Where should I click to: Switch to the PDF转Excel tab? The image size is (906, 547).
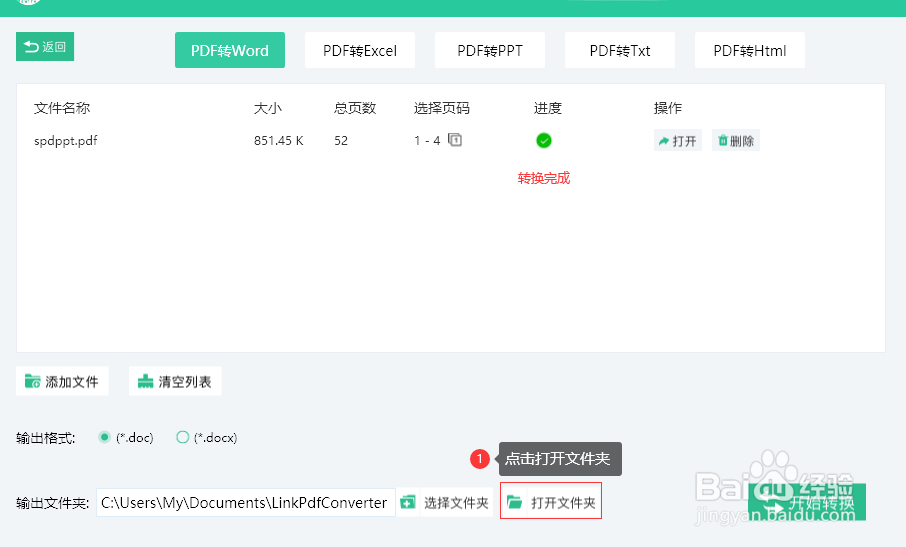[360, 50]
